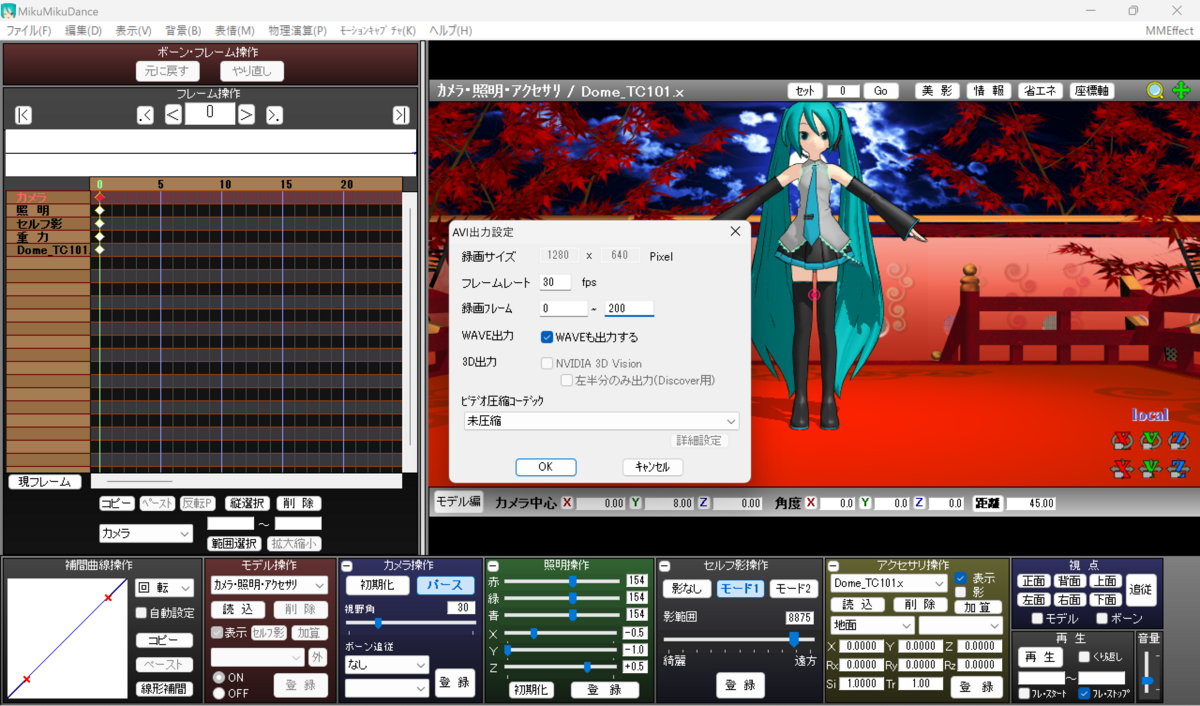Enable the モデル checkbox in 視点 panel
This screenshot has width=1200, height=706.
(x=1038, y=619)
